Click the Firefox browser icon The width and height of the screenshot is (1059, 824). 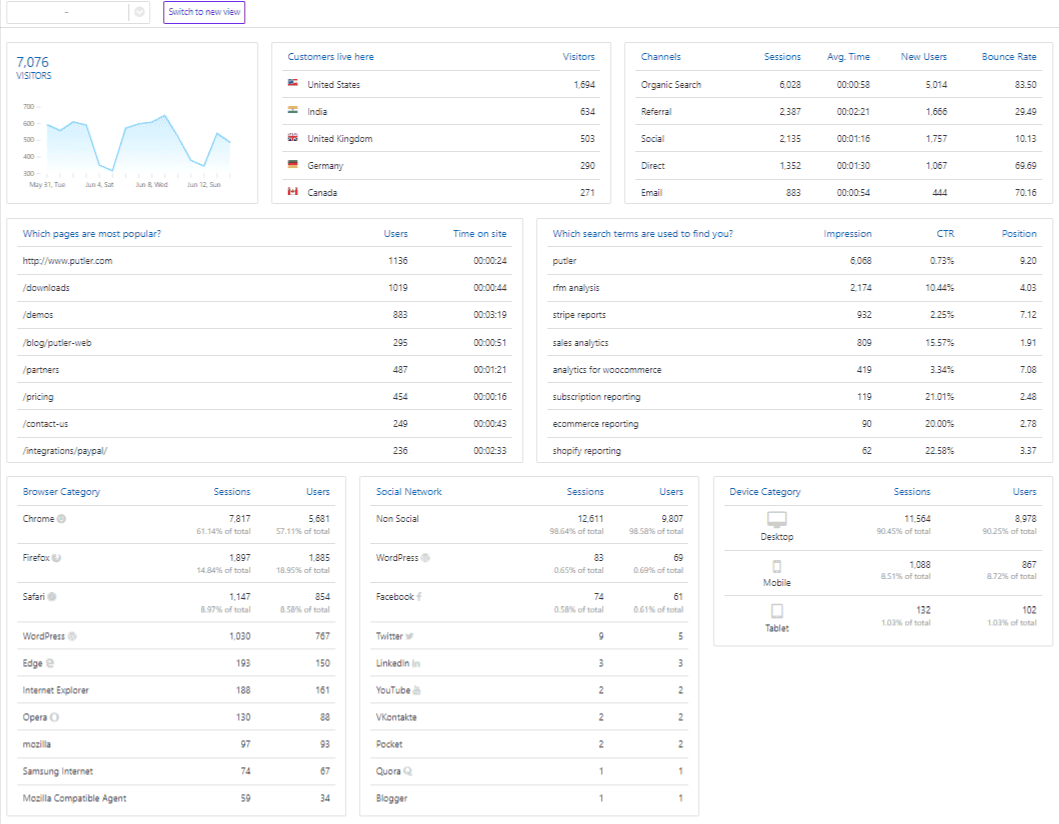(x=57, y=558)
